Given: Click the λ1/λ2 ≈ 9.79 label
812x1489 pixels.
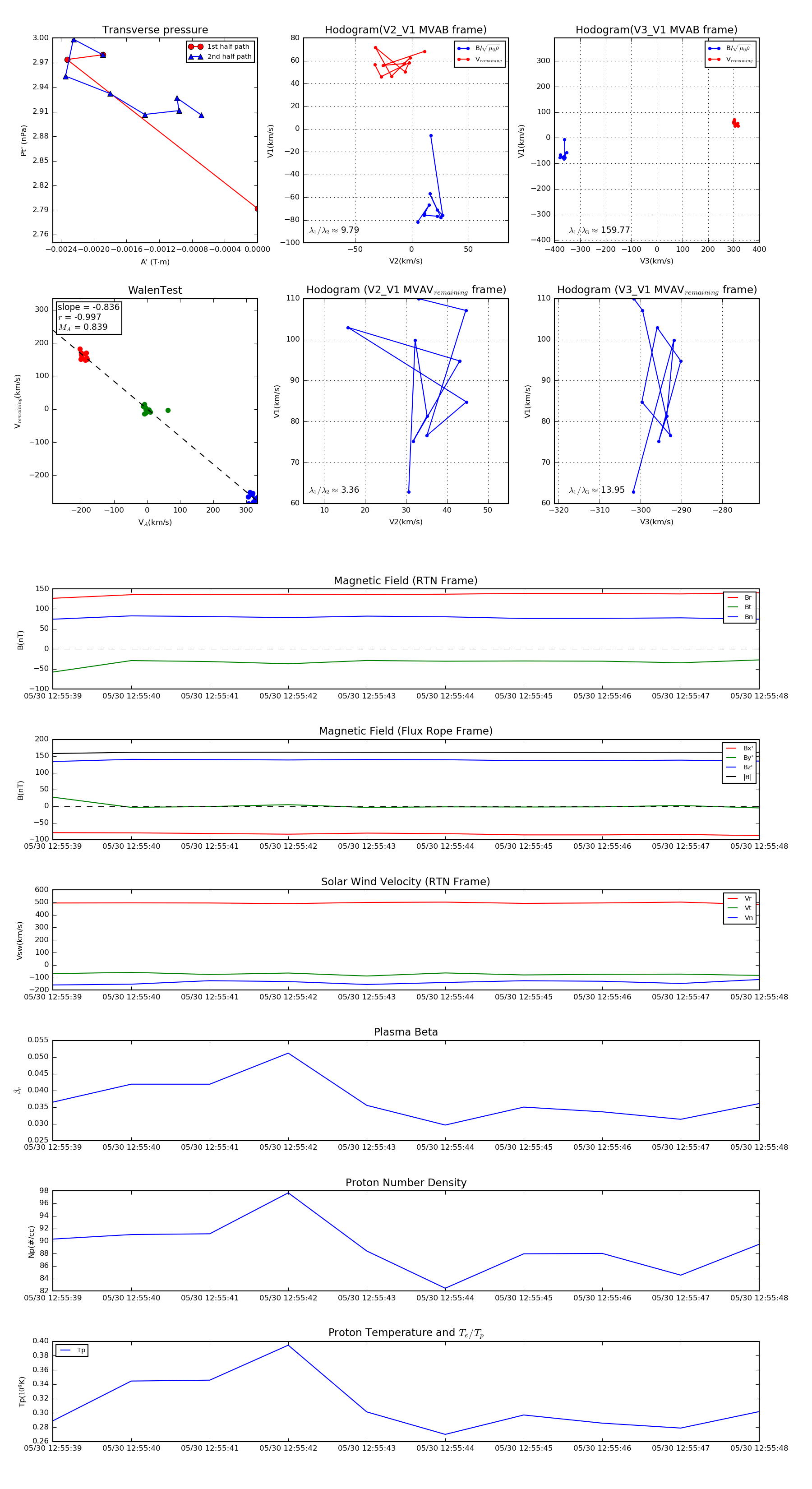Looking at the screenshot, I should [x=334, y=230].
